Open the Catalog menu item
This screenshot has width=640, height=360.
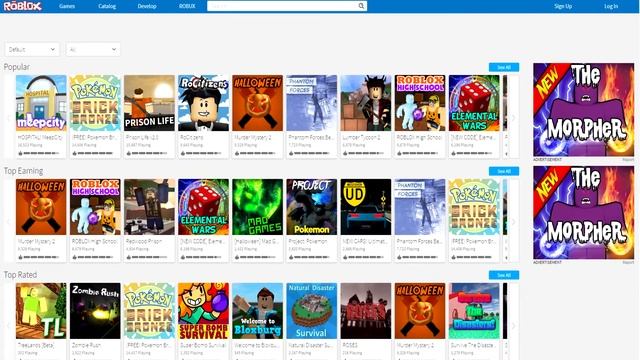[107, 6]
